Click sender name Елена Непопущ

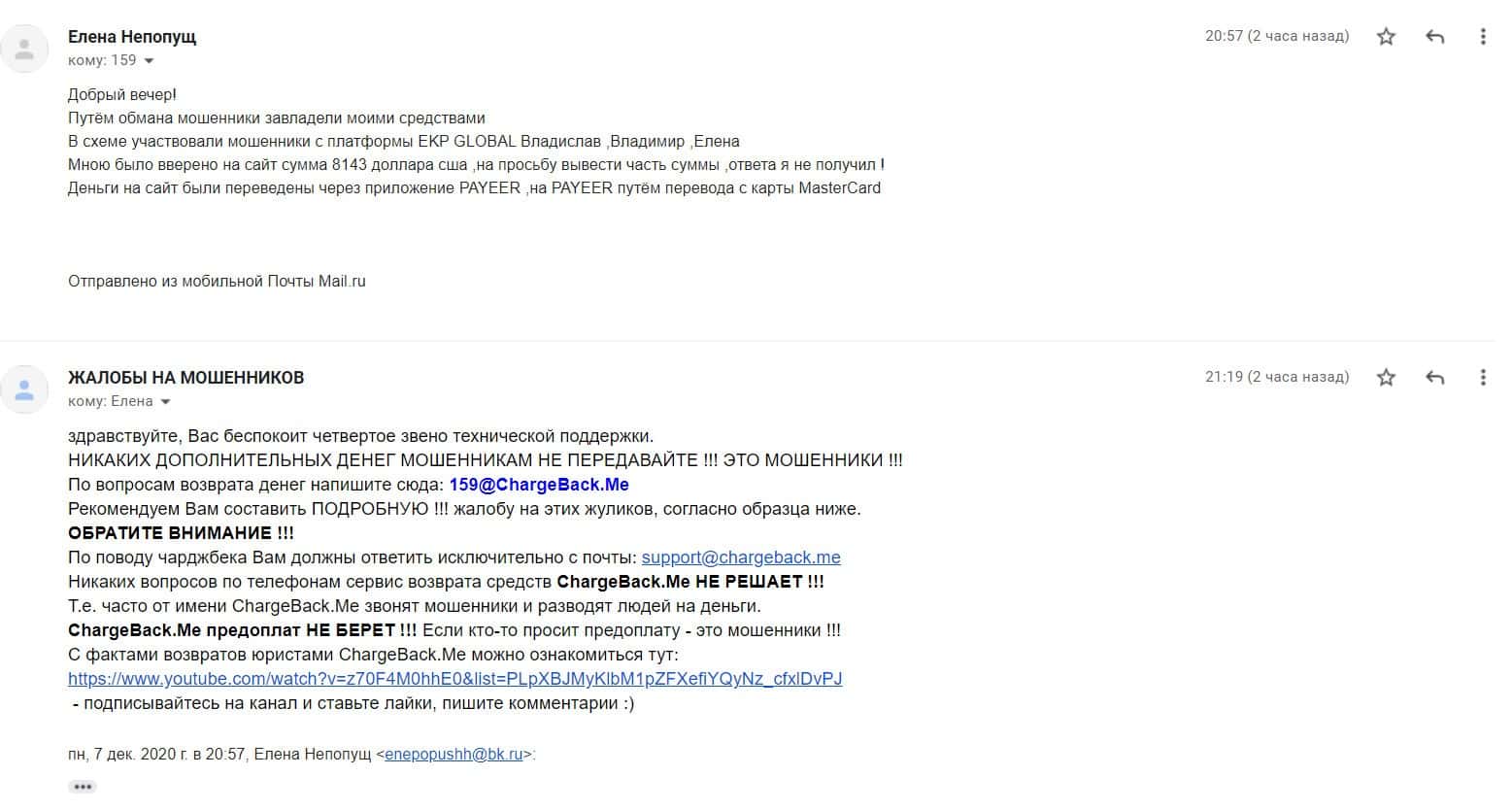132,37
